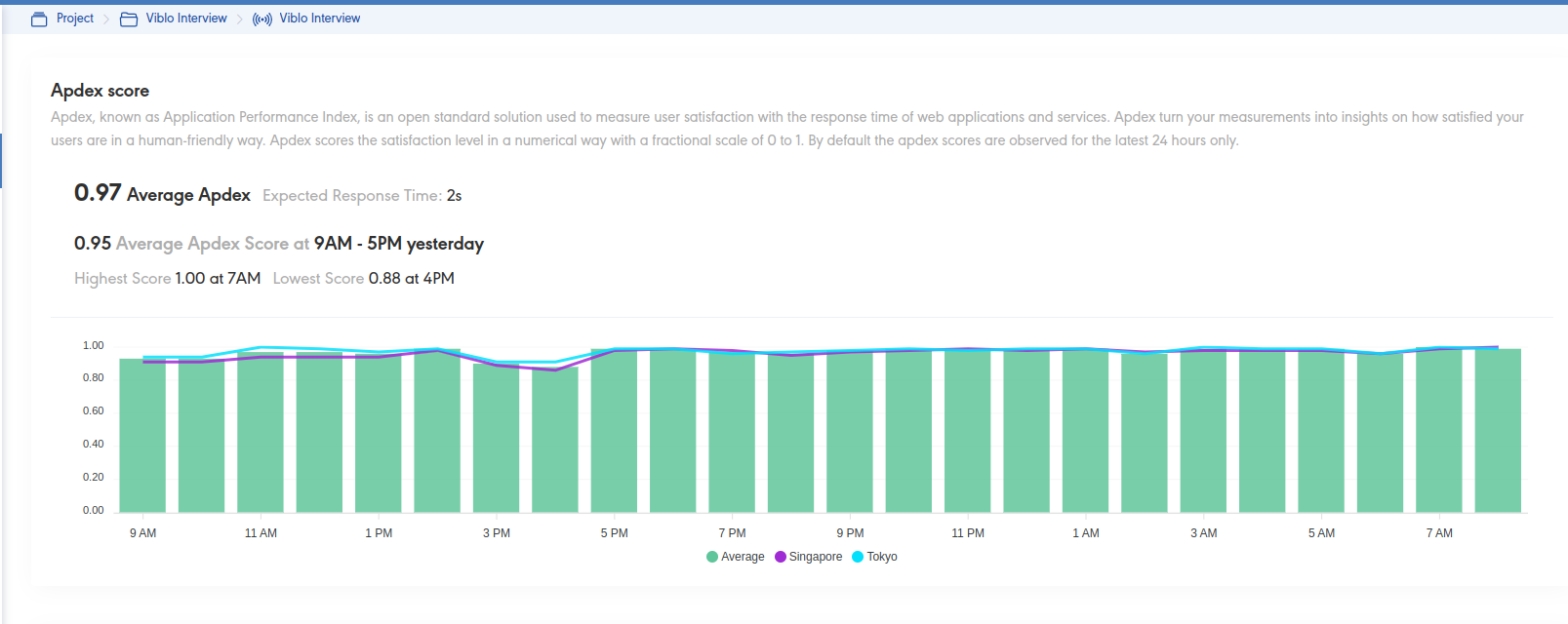Open the Project breadcrumb link
Viewport: 1568px width, 624px height.
[x=75, y=19]
